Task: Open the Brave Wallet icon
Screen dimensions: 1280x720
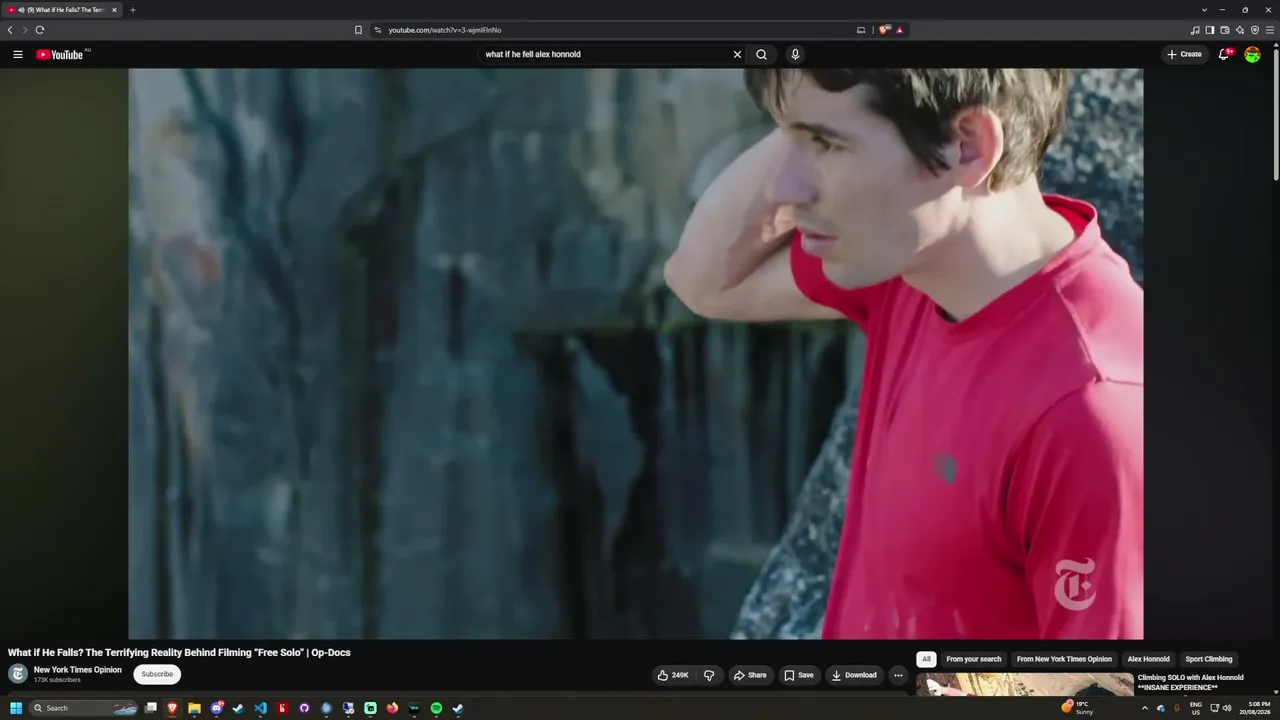Action: click(1225, 30)
